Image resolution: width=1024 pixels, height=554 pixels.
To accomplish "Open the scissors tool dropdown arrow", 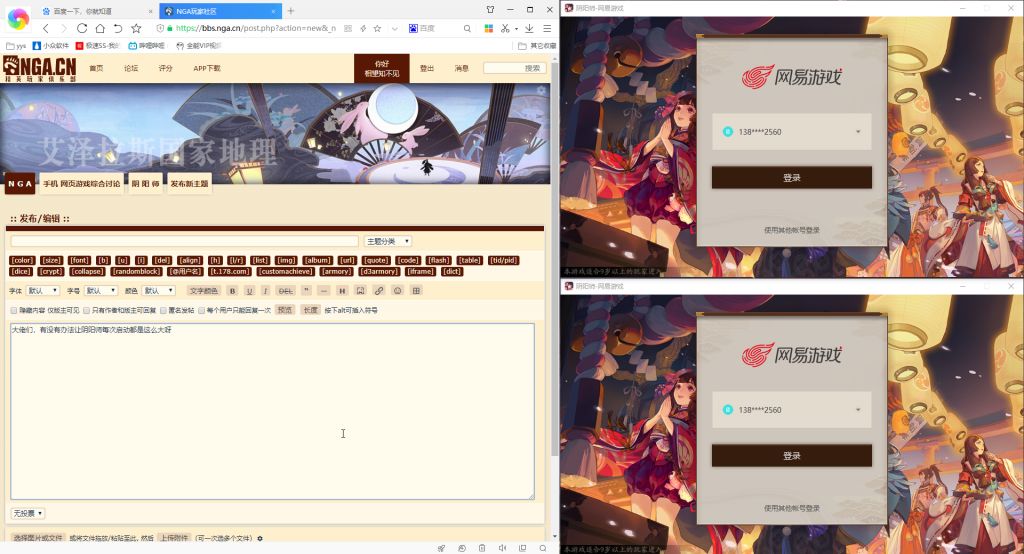I will coord(516,29).
